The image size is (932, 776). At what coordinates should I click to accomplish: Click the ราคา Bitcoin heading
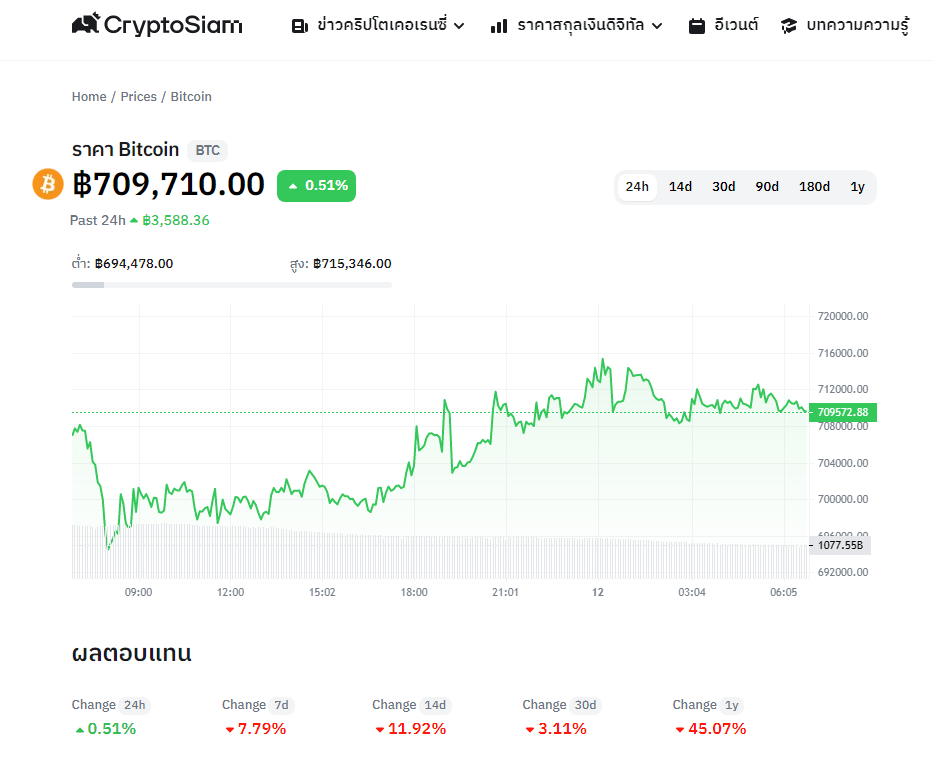[125, 150]
